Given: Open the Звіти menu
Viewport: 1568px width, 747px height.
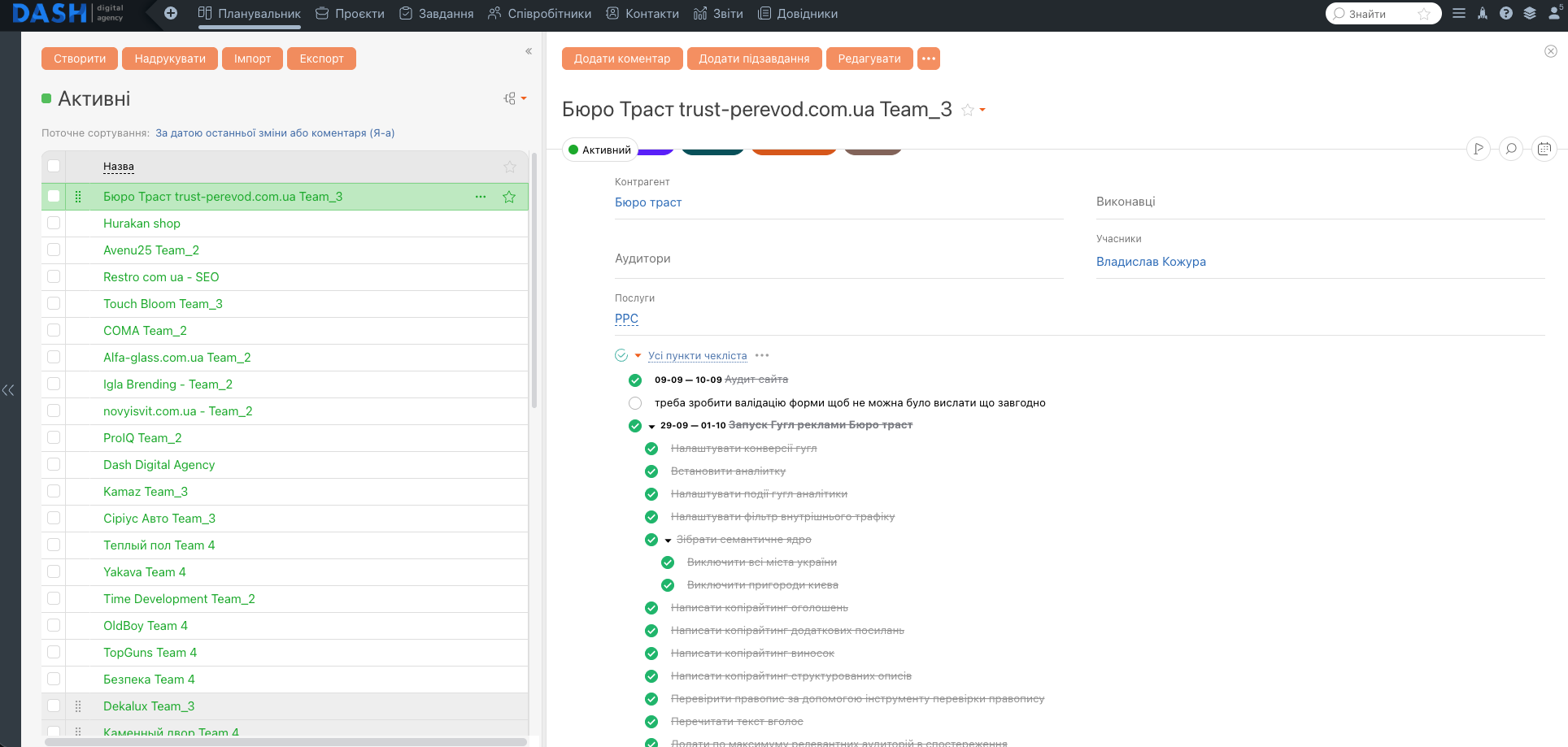Looking at the screenshot, I should [x=718, y=13].
